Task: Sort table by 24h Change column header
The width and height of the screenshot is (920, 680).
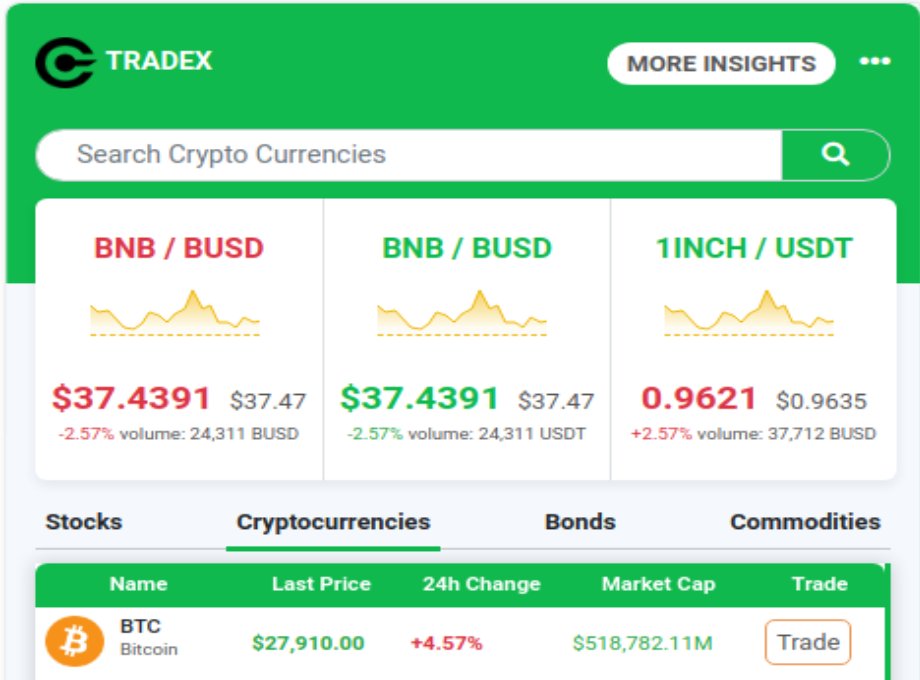Action: (x=481, y=584)
